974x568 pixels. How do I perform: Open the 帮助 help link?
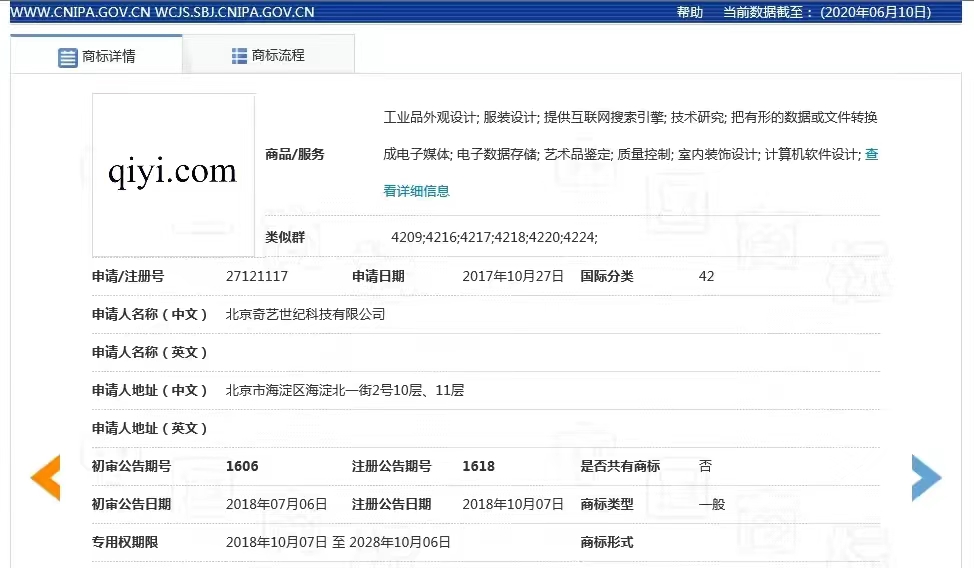[x=690, y=12]
